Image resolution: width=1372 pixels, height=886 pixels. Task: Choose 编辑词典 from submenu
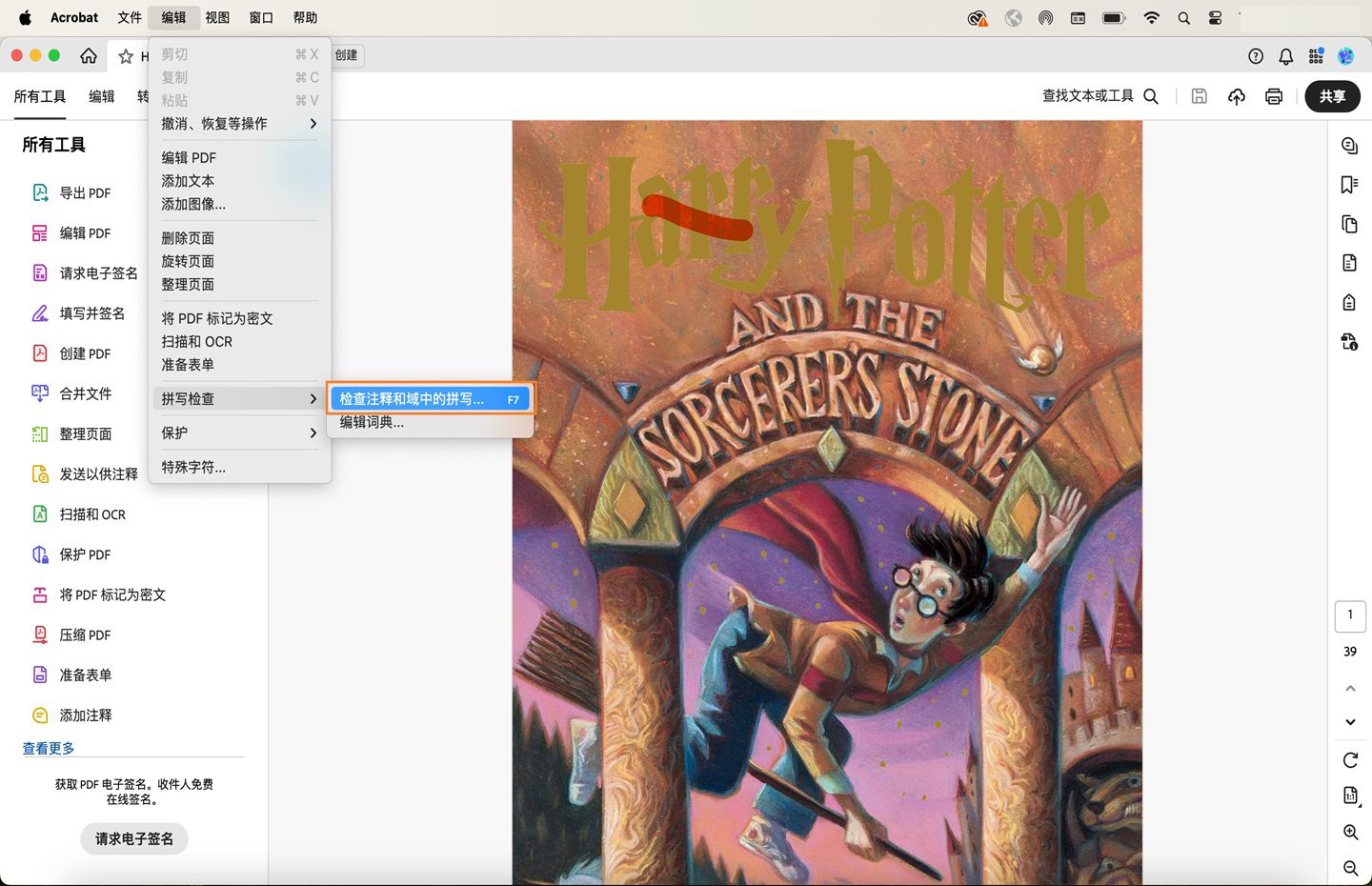click(x=372, y=422)
